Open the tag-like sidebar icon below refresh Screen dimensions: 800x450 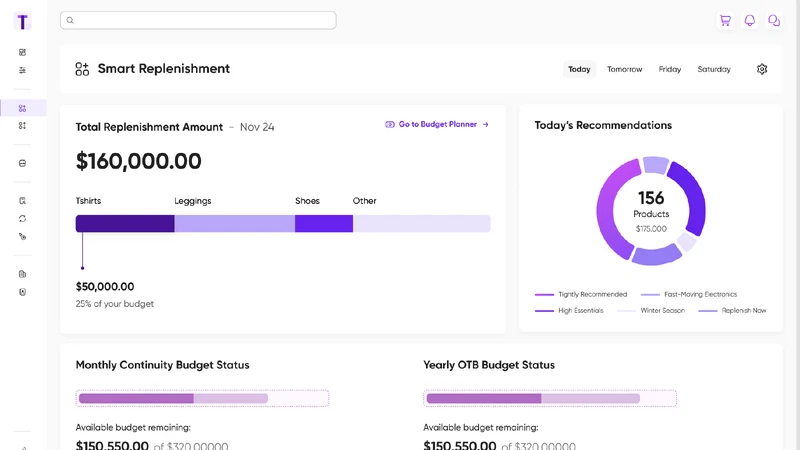(x=22, y=236)
